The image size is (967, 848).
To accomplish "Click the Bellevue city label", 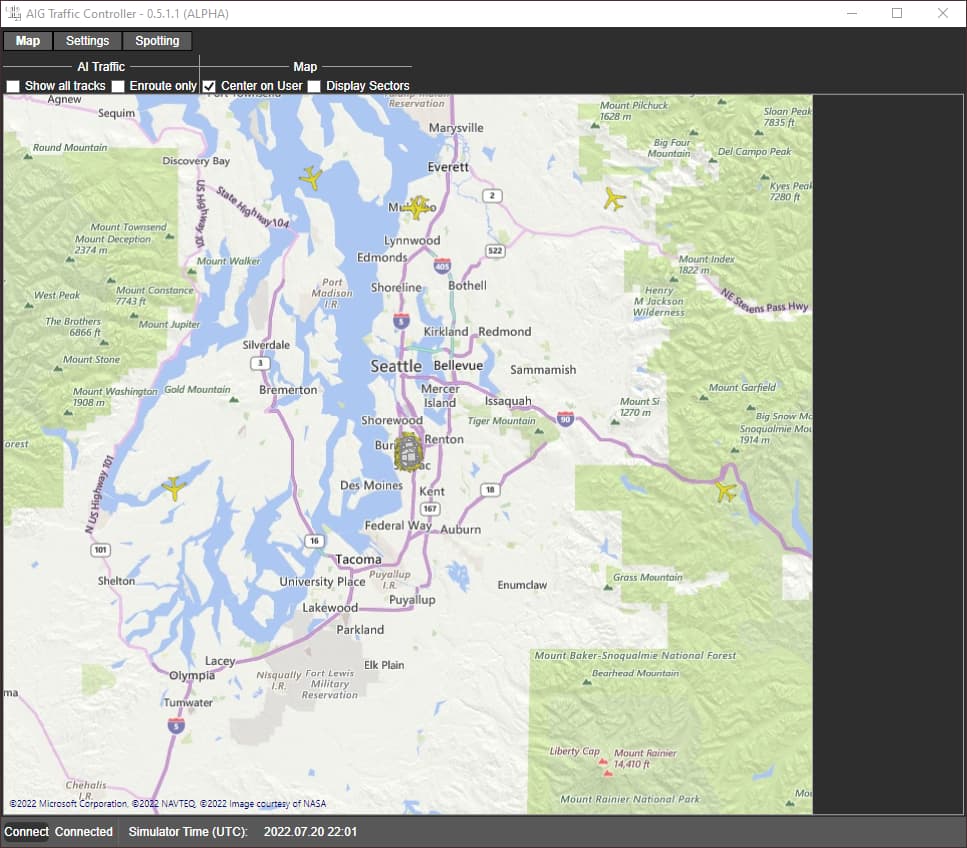I will coord(458,366).
